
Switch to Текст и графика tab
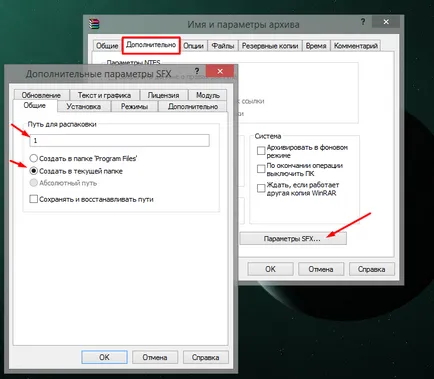tap(104, 95)
